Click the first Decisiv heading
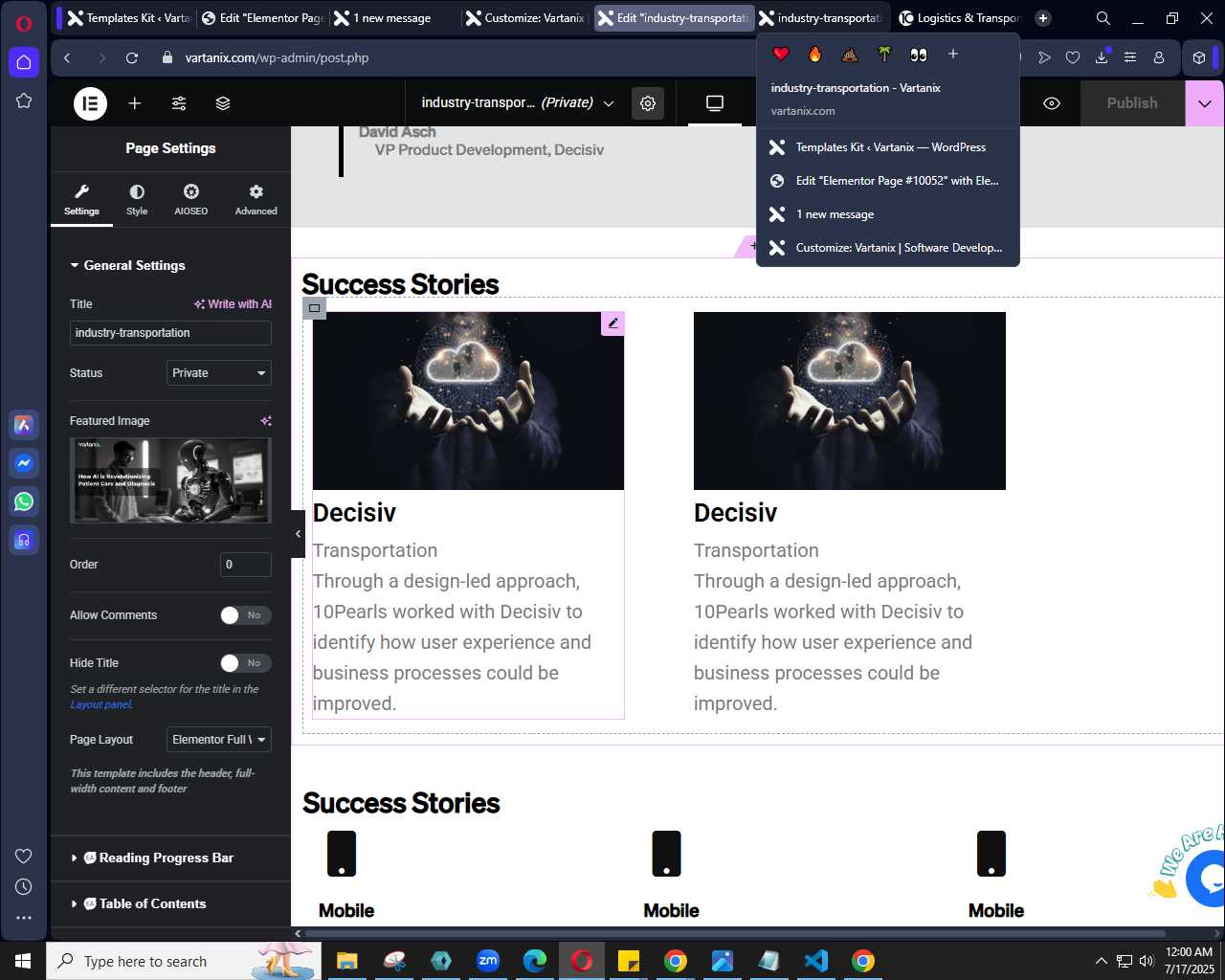1225x980 pixels. coord(354,513)
